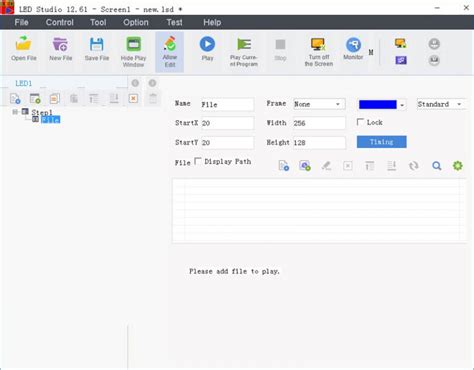
Task: Minimize the LED Studio window
Action: pos(437,8)
